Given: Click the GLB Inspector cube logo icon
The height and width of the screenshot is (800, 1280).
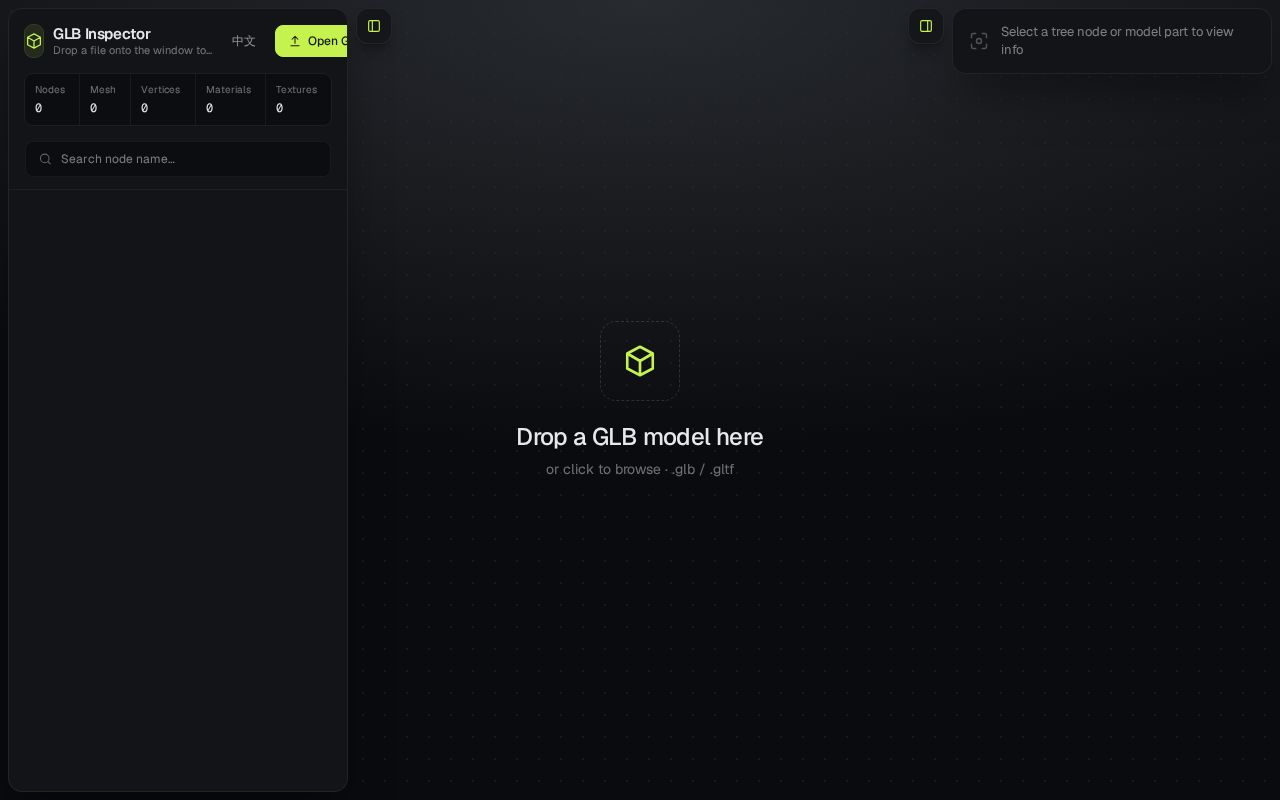Looking at the screenshot, I should pos(34,41).
